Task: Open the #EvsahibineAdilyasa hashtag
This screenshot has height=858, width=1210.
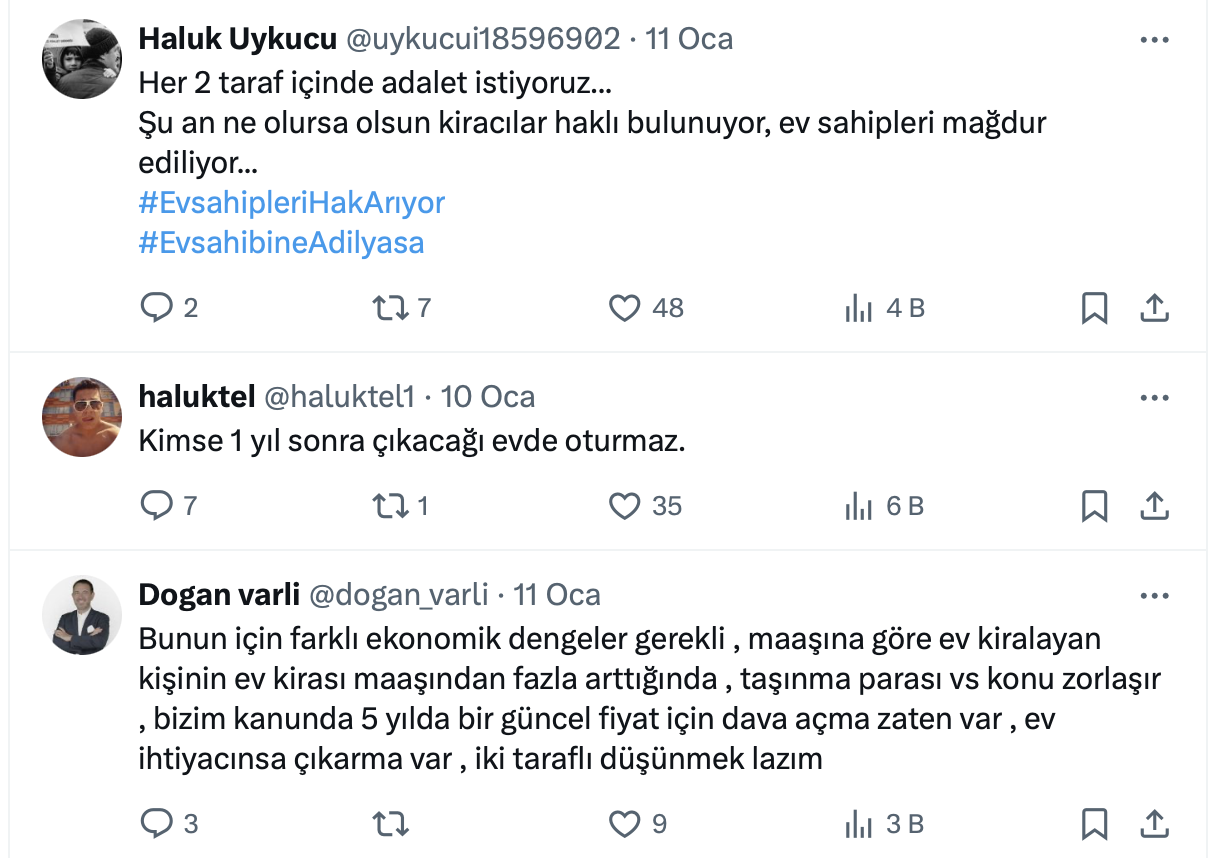Action: pyautogui.click(x=281, y=242)
